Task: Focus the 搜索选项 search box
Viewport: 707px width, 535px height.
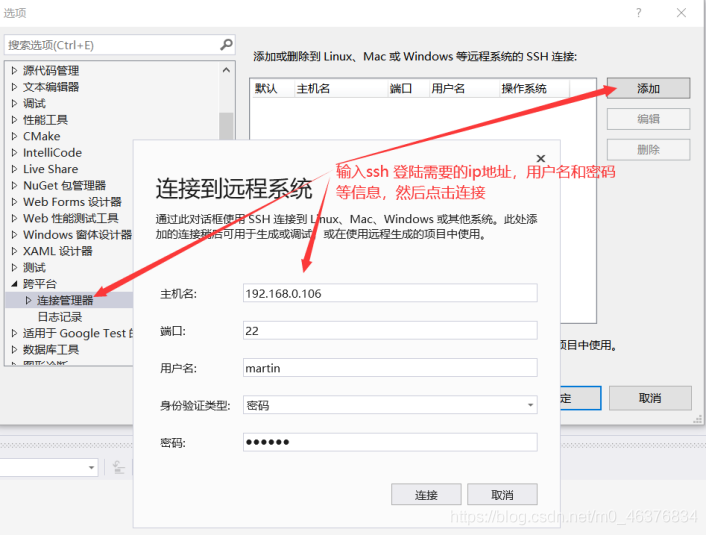Action: click(x=119, y=45)
